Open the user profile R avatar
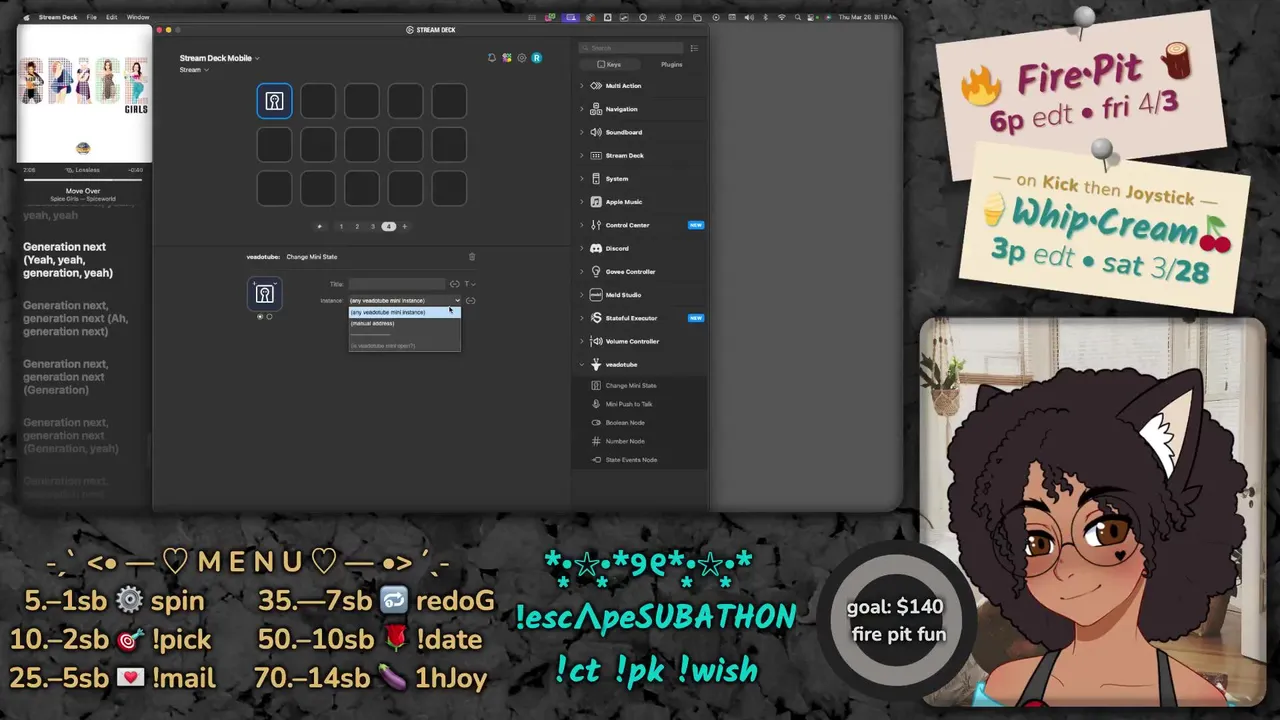The image size is (1280, 720). click(536, 58)
